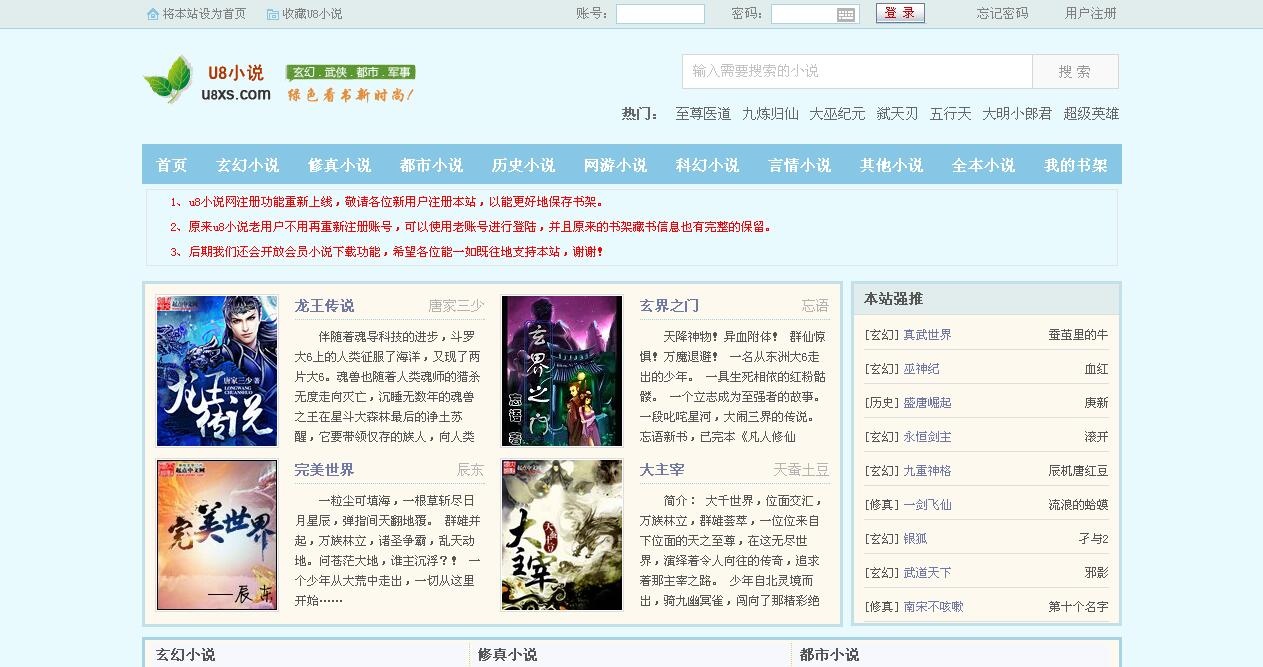
Task: Click the U8小说 green leaf logo
Action: [168, 80]
